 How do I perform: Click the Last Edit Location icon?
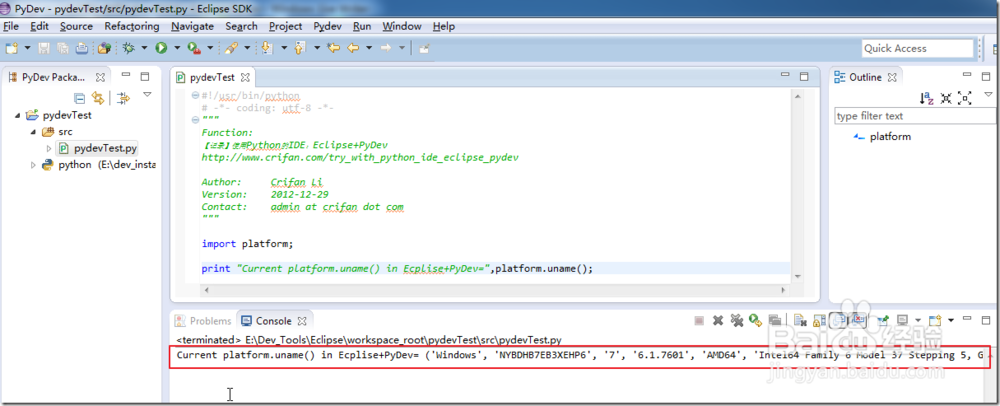tap(333, 48)
